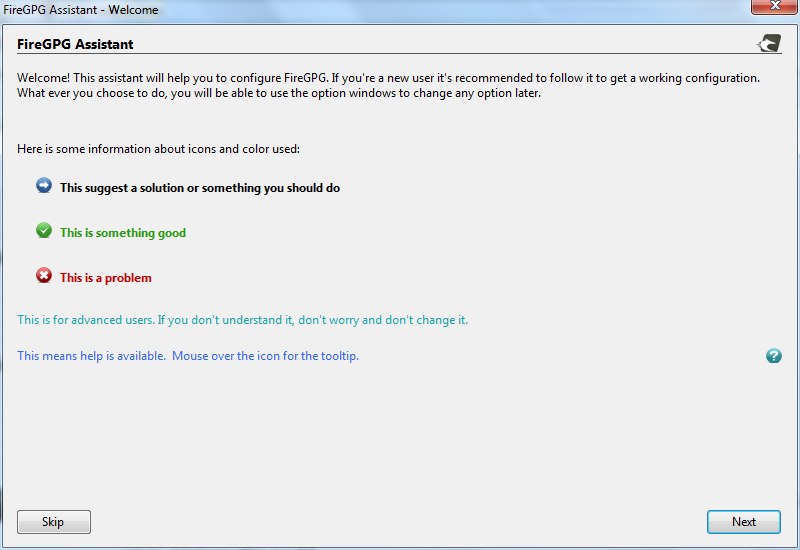Click the "FireGPG Assistant - Welcome" title bar
The height and width of the screenshot is (550, 800).
300,10
